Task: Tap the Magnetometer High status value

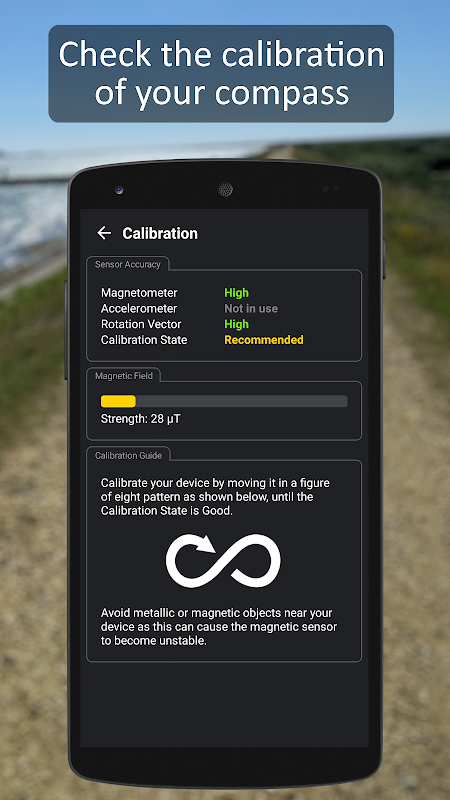Action: point(236,293)
